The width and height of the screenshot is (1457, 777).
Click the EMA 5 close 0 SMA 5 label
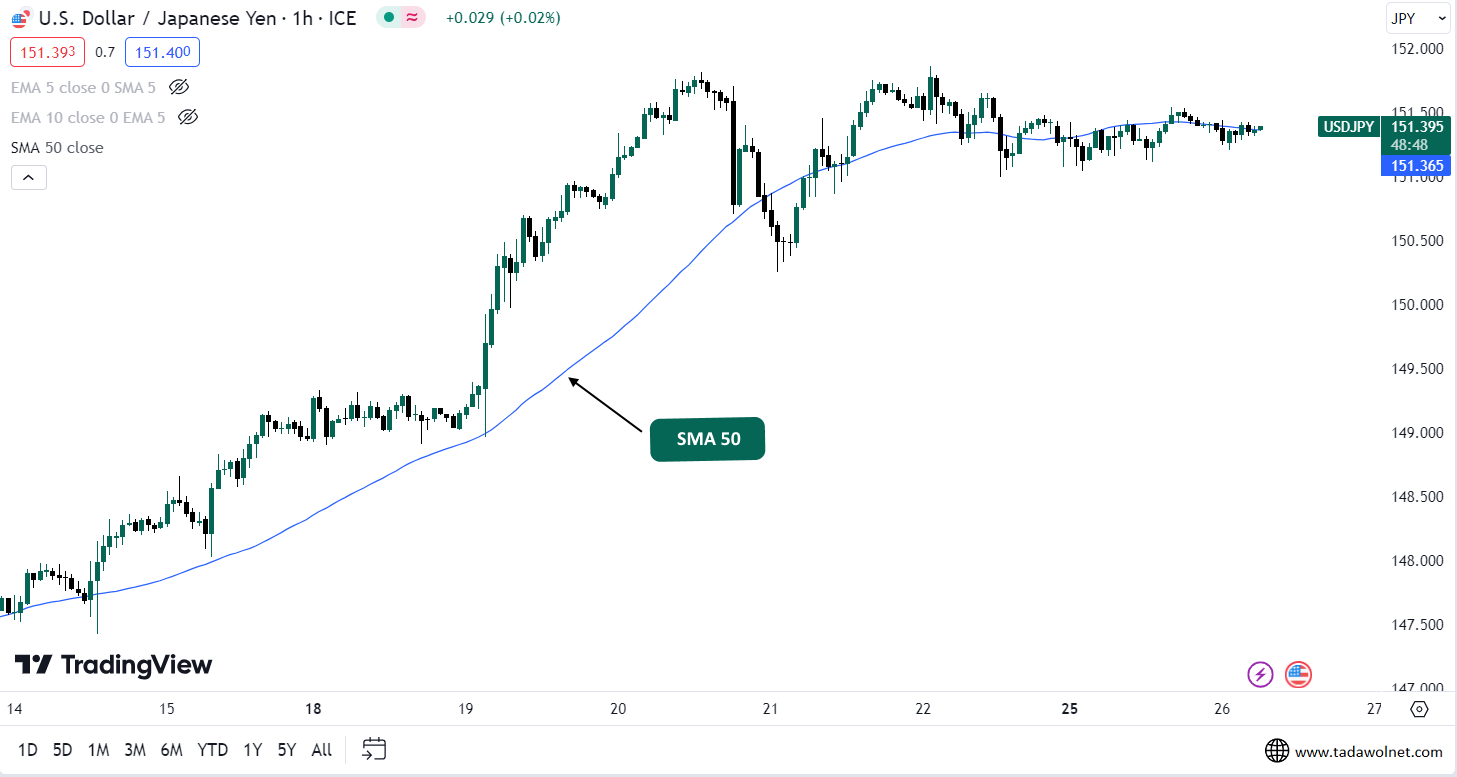(83, 87)
